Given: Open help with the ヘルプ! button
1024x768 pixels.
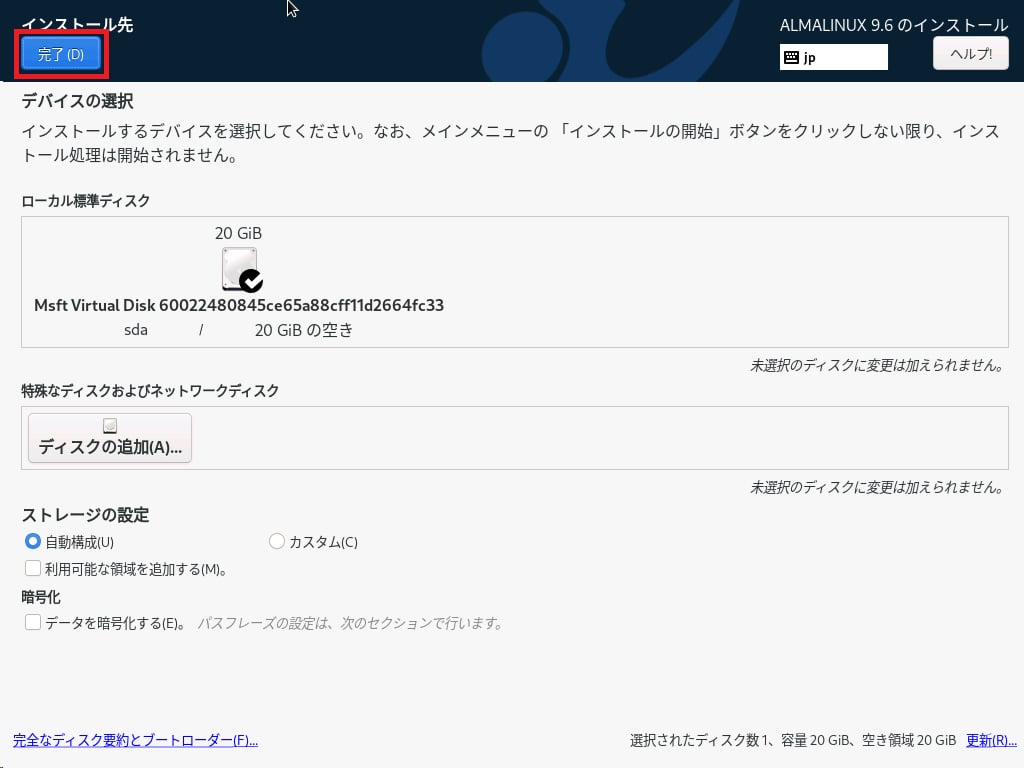Looking at the screenshot, I should coord(970,54).
